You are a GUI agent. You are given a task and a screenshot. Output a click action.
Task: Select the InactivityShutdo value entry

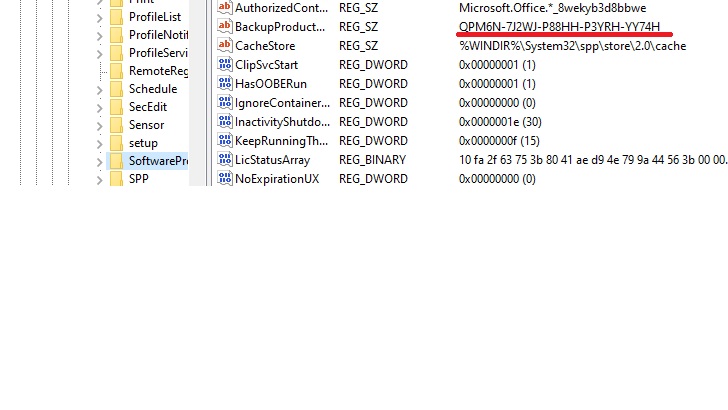(282, 121)
